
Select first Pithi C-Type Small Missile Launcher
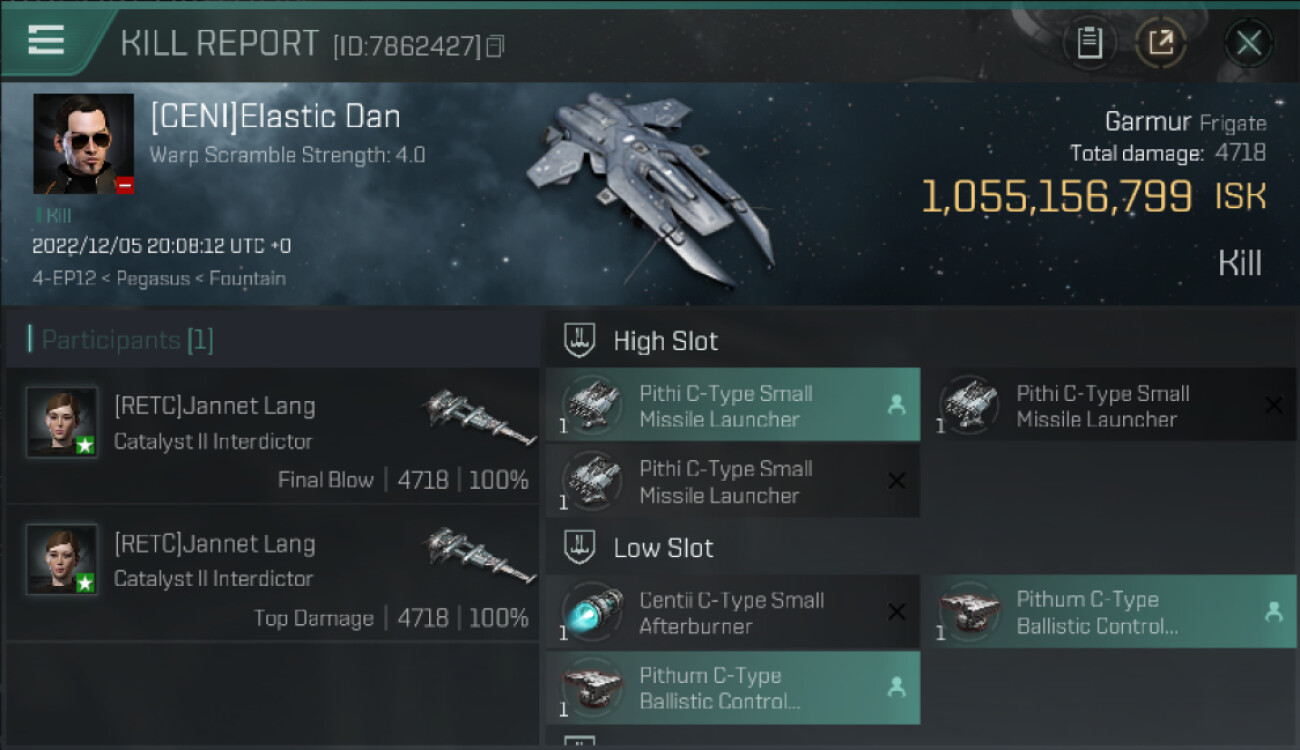click(x=732, y=405)
